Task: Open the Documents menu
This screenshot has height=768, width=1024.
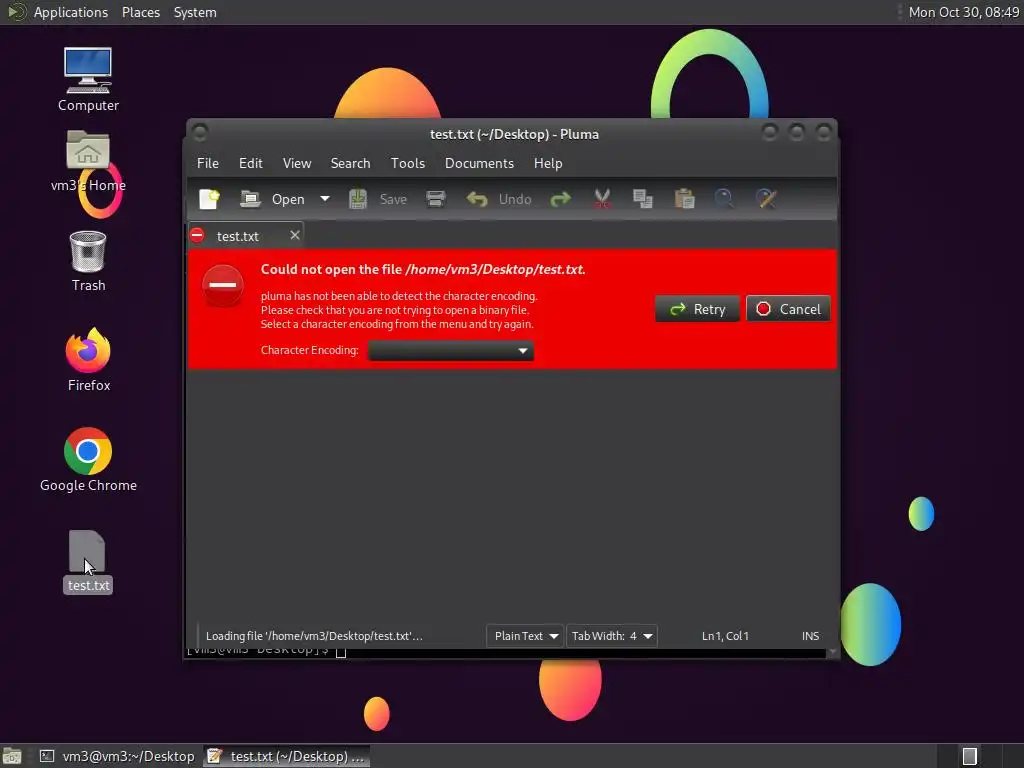Action: point(479,163)
